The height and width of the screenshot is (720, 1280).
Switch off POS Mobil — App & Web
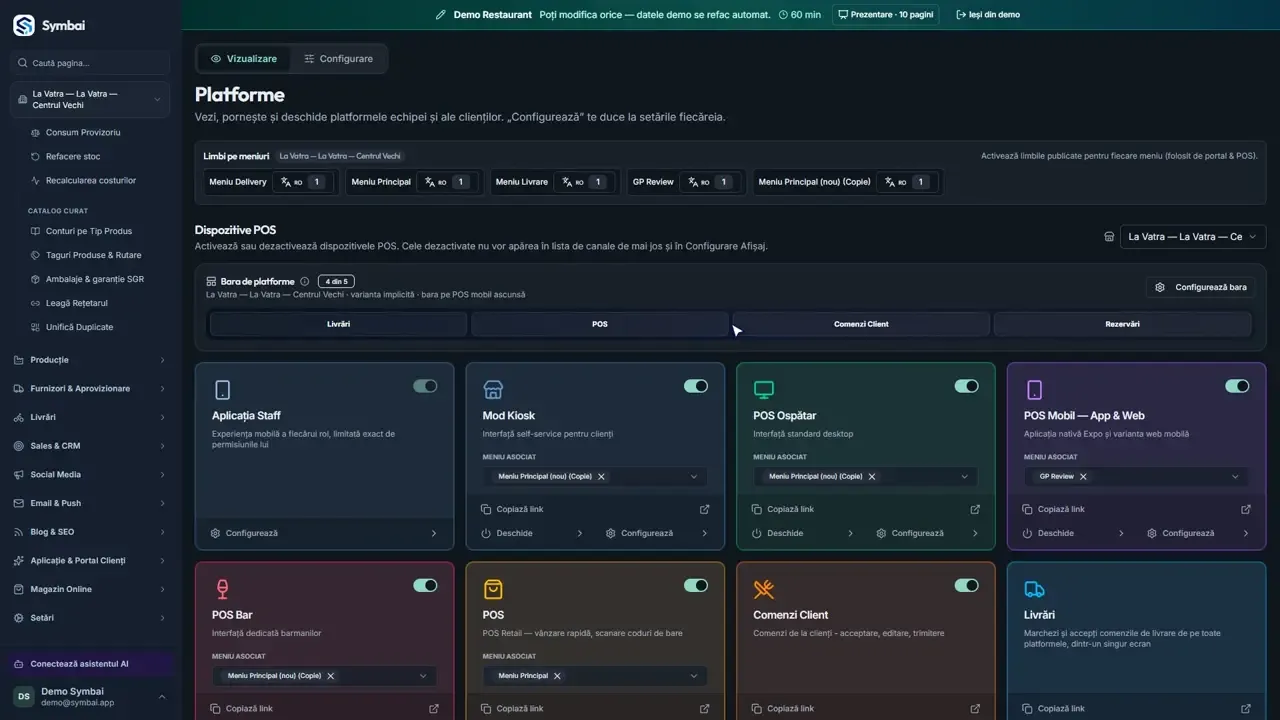pyautogui.click(x=1237, y=386)
